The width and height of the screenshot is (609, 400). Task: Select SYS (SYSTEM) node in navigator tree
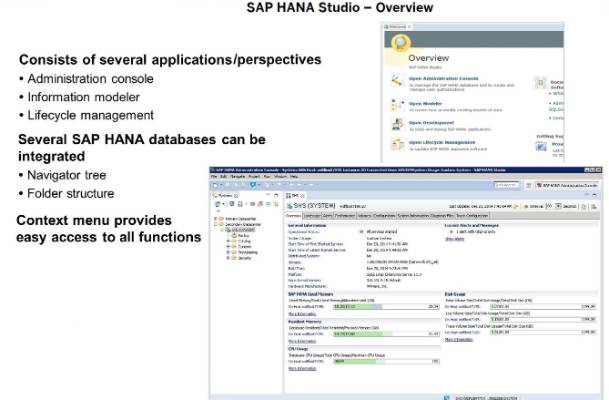240,230
